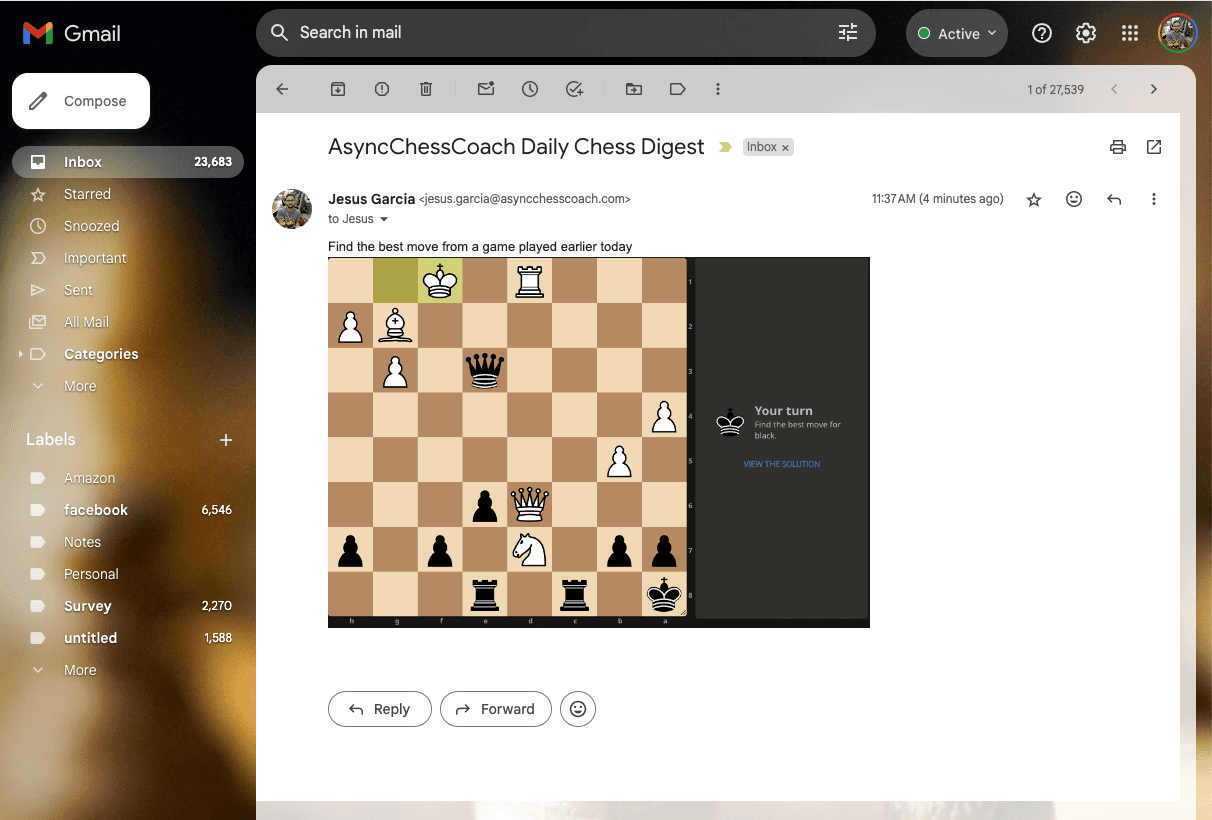
Task: Click the View the Solution link
Action: [781, 464]
